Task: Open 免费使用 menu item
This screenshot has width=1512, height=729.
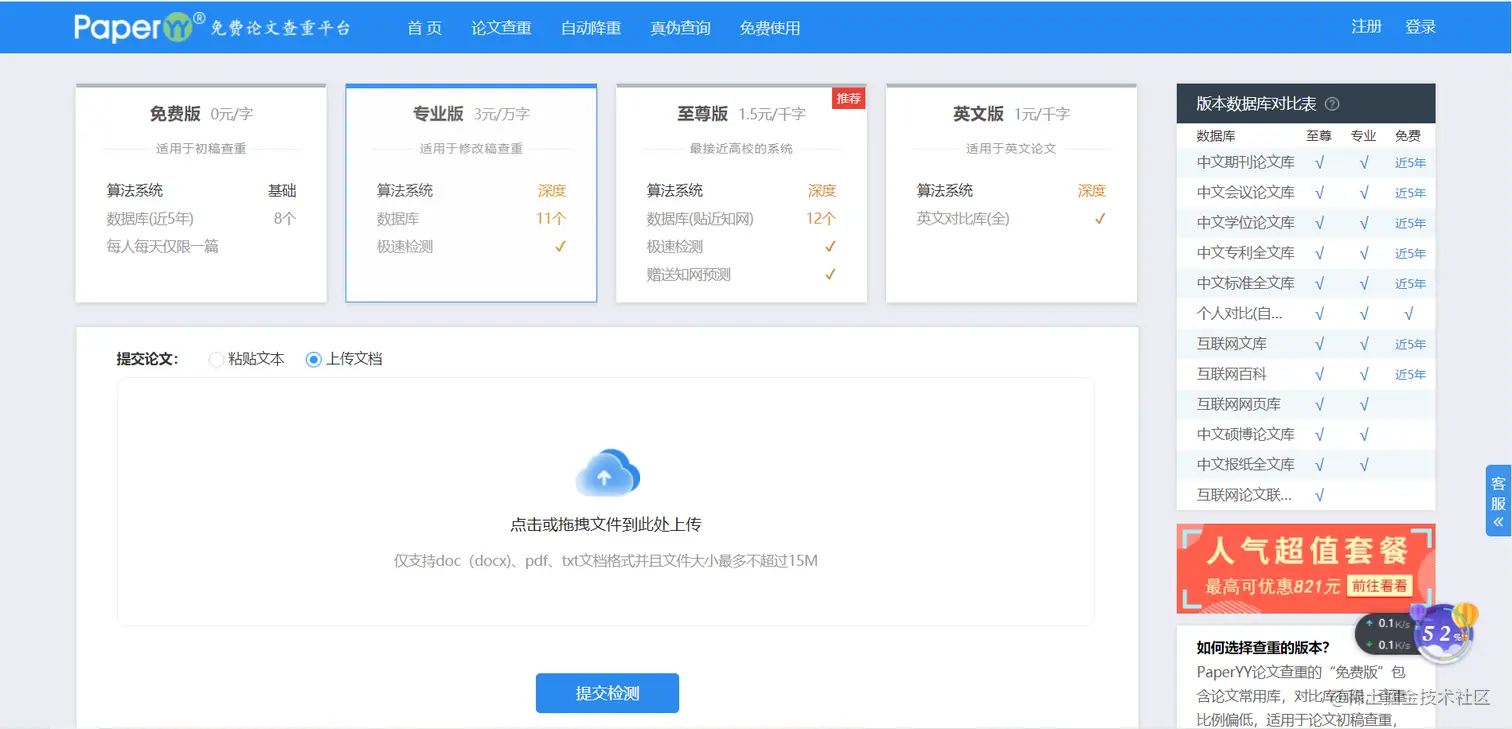Action: tap(770, 28)
